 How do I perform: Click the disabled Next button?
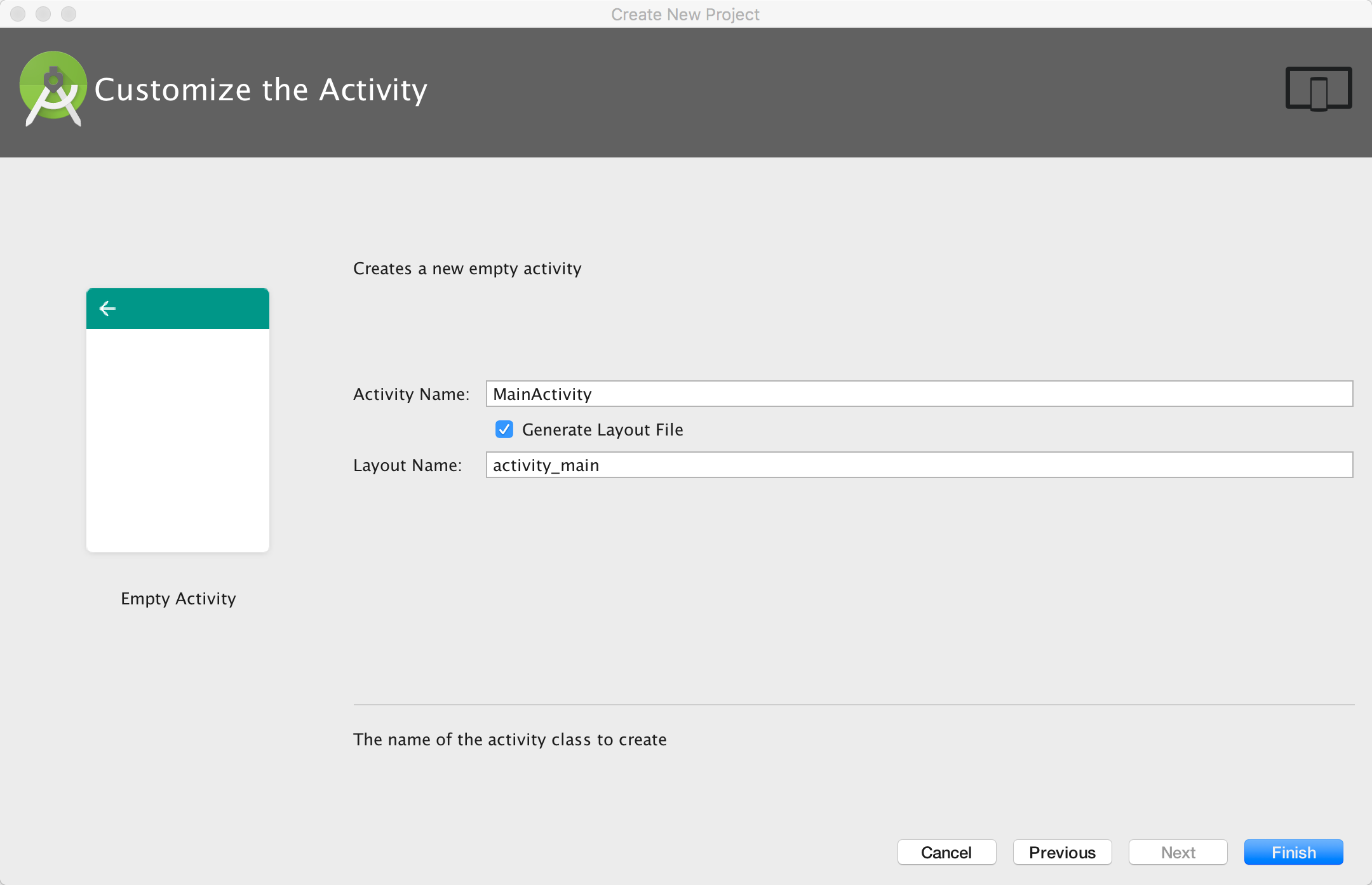(1178, 852)
